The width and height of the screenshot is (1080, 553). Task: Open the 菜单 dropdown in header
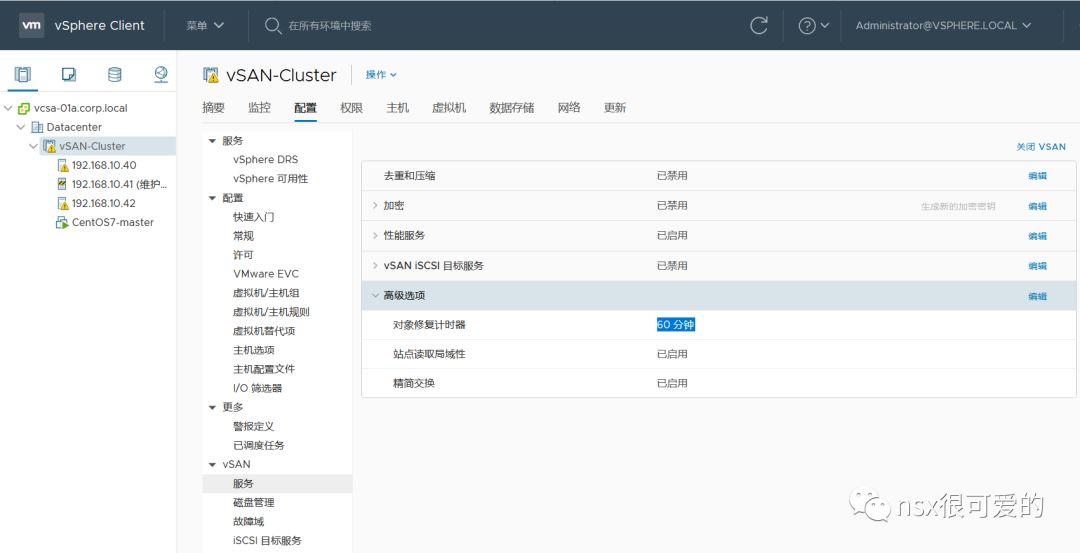(205, 25)
